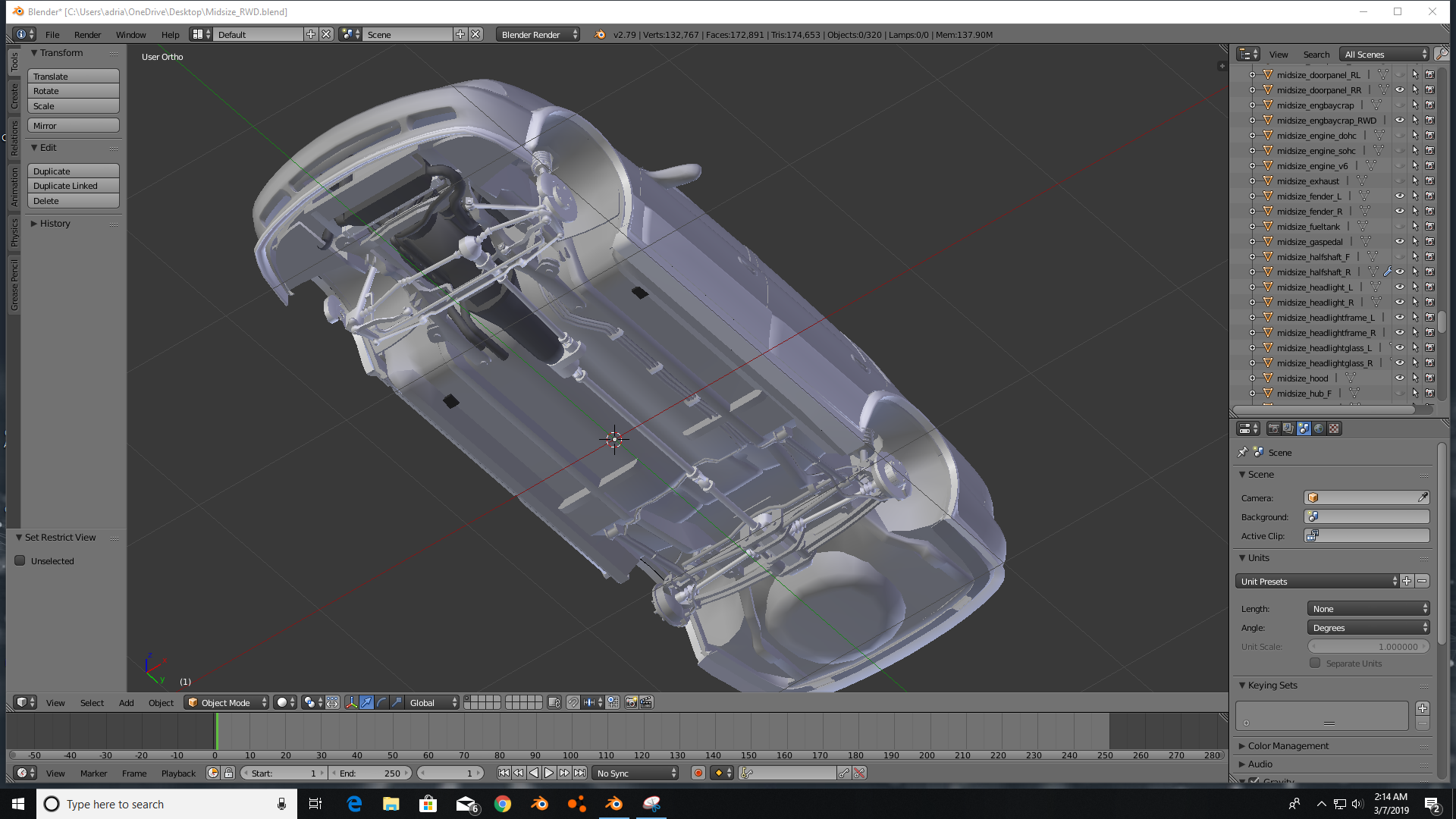Open the Angle Degrees dropdown

click(1368, 627)
